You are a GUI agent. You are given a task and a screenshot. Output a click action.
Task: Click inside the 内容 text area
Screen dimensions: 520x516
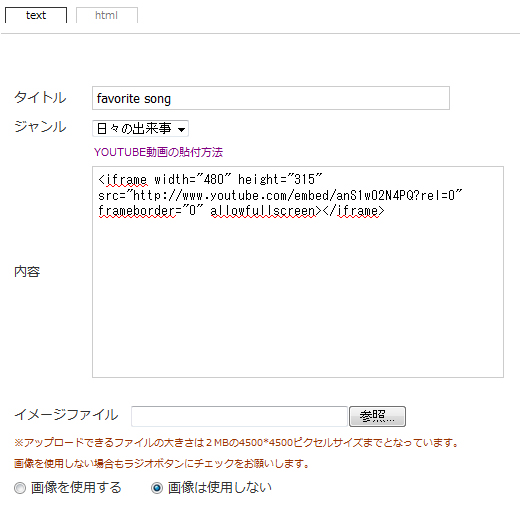pyautogui.click(x=298, y=272)
